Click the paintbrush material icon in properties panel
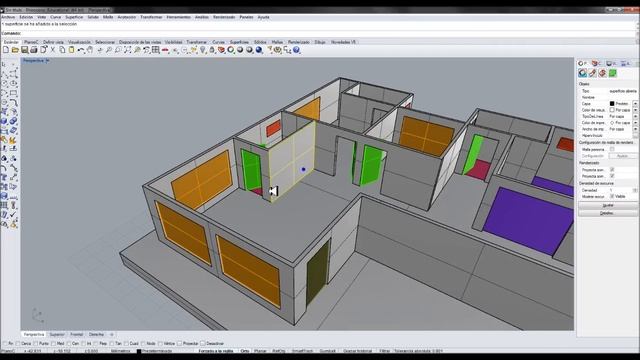The image size is (640, 360). [592, 73]
